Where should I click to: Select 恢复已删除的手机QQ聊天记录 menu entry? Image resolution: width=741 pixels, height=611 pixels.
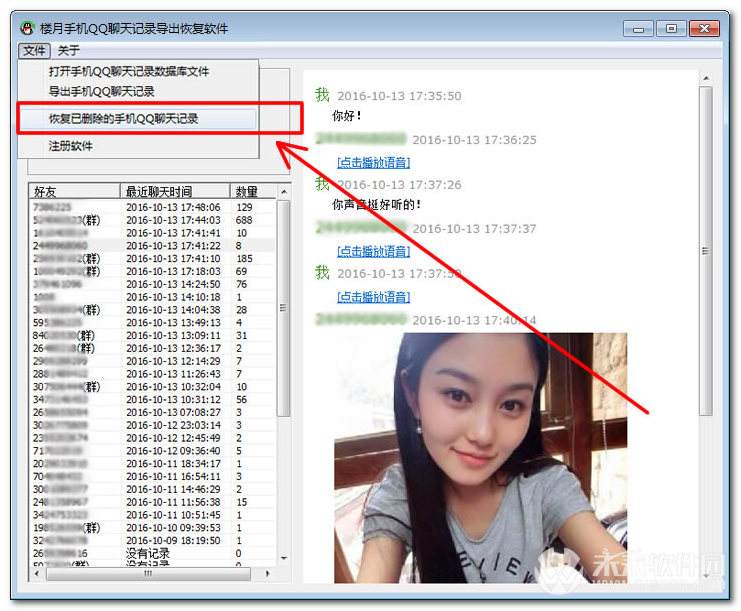point(138,119)
